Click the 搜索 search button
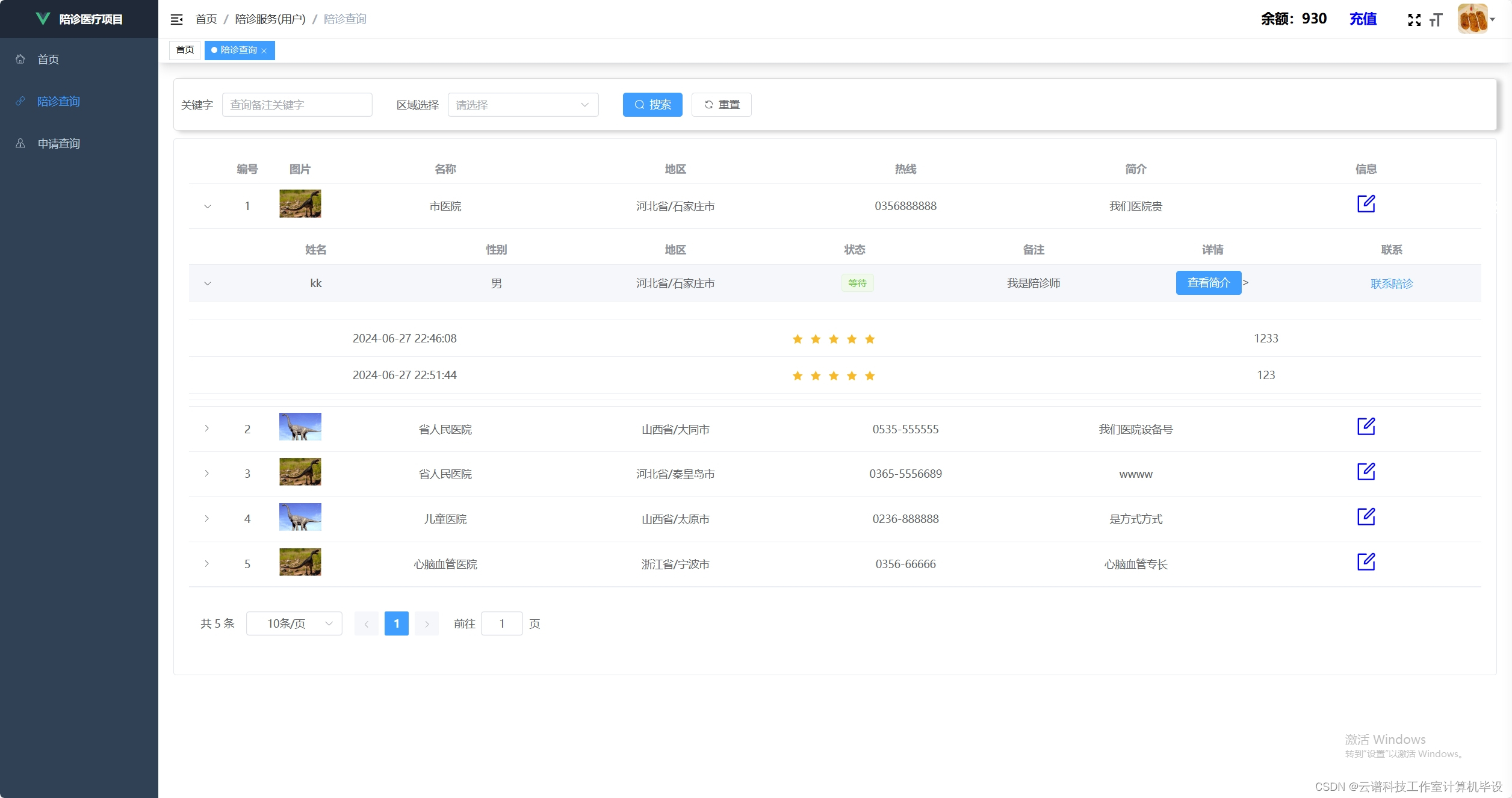This screenshot has height=798, width=1512. (652, 105)
